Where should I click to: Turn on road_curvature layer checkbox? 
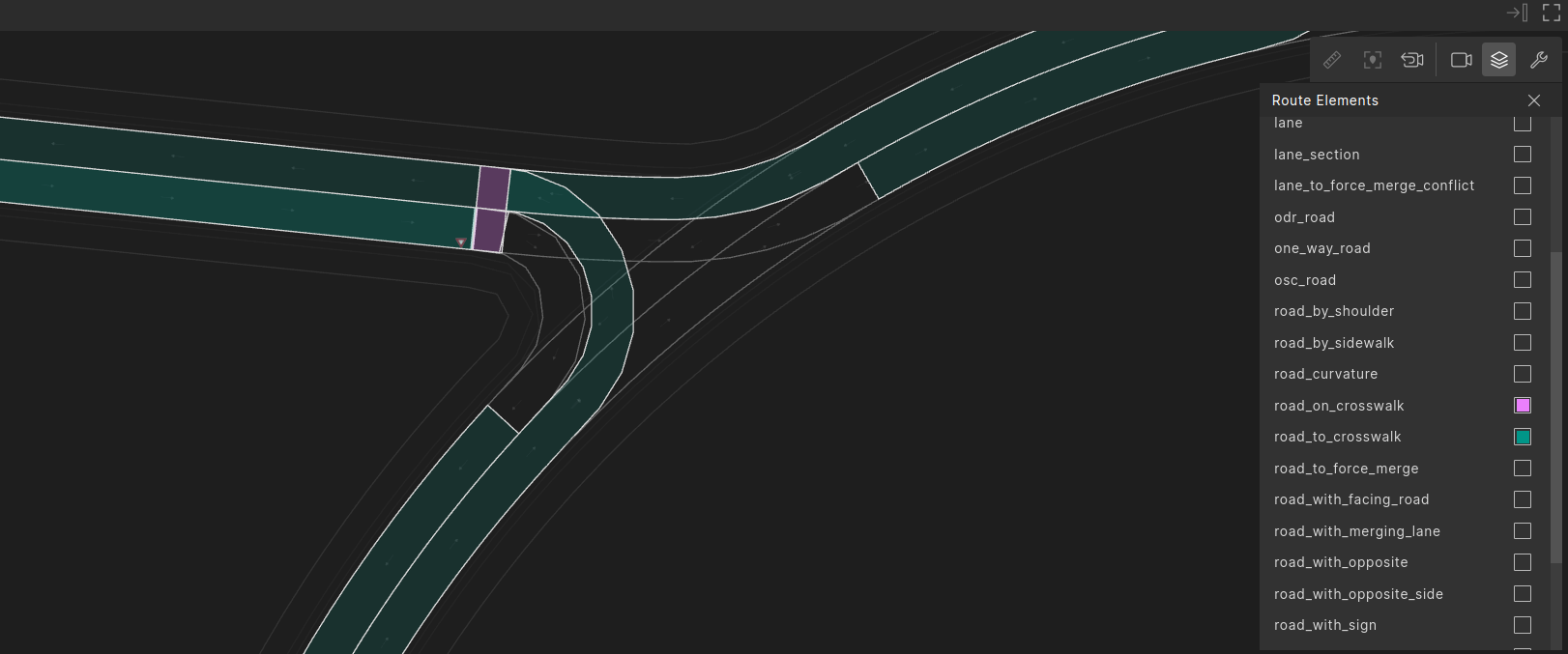click(x=1523, y=374)
